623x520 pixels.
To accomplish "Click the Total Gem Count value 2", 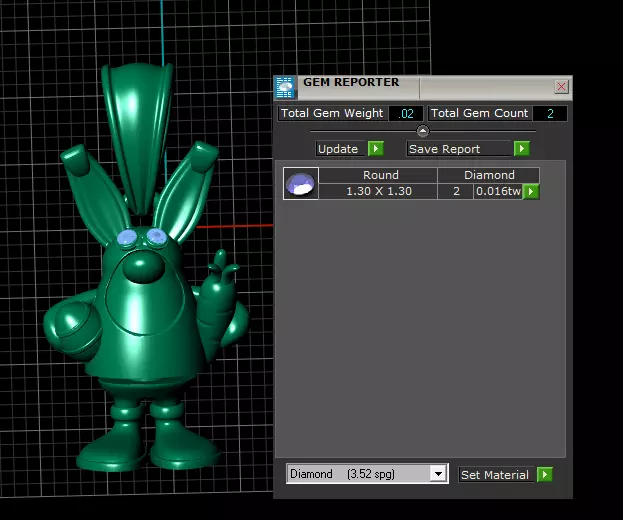I will (x=550, y=114).
